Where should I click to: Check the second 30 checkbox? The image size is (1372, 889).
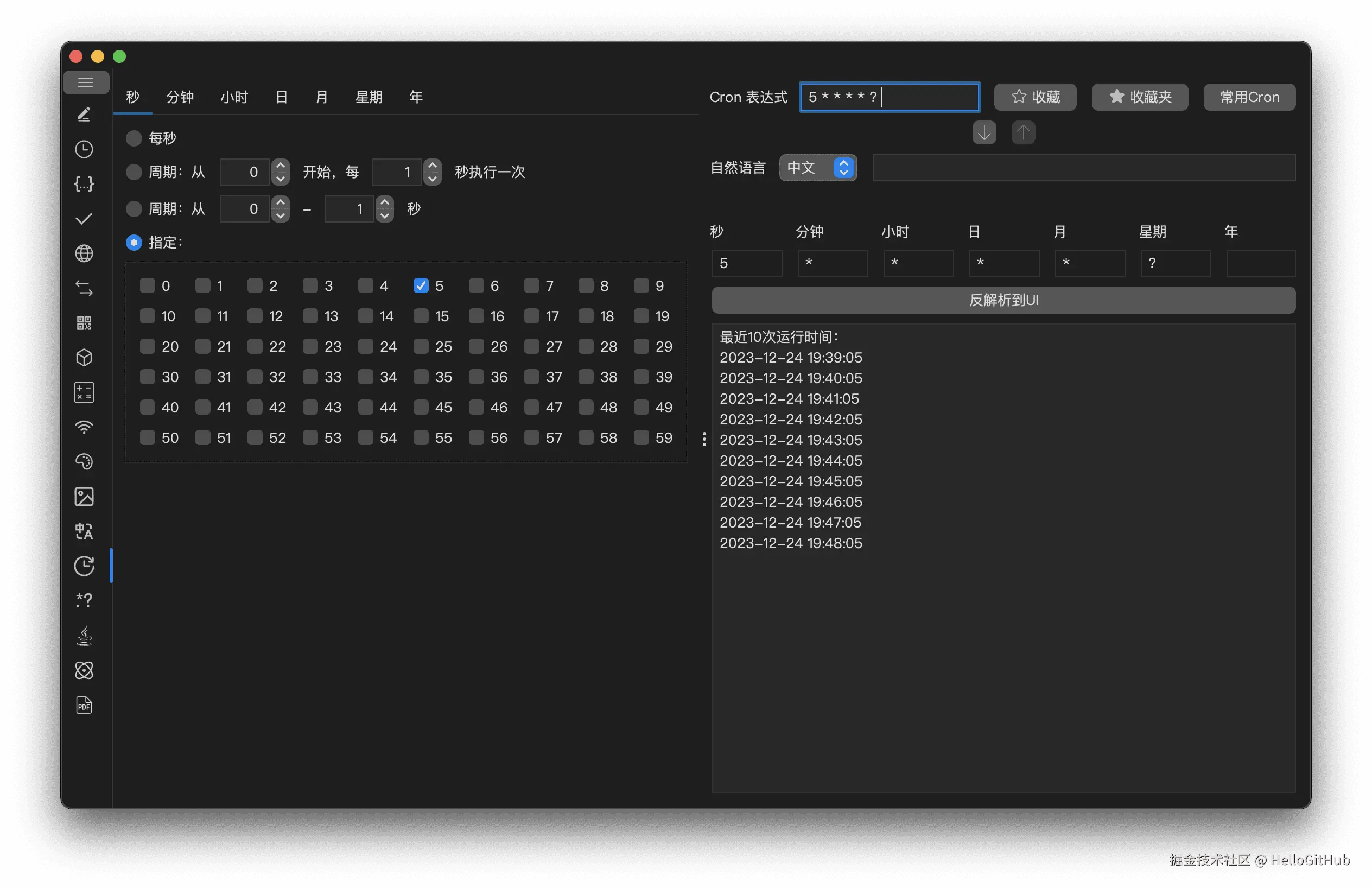click(148, 377)
